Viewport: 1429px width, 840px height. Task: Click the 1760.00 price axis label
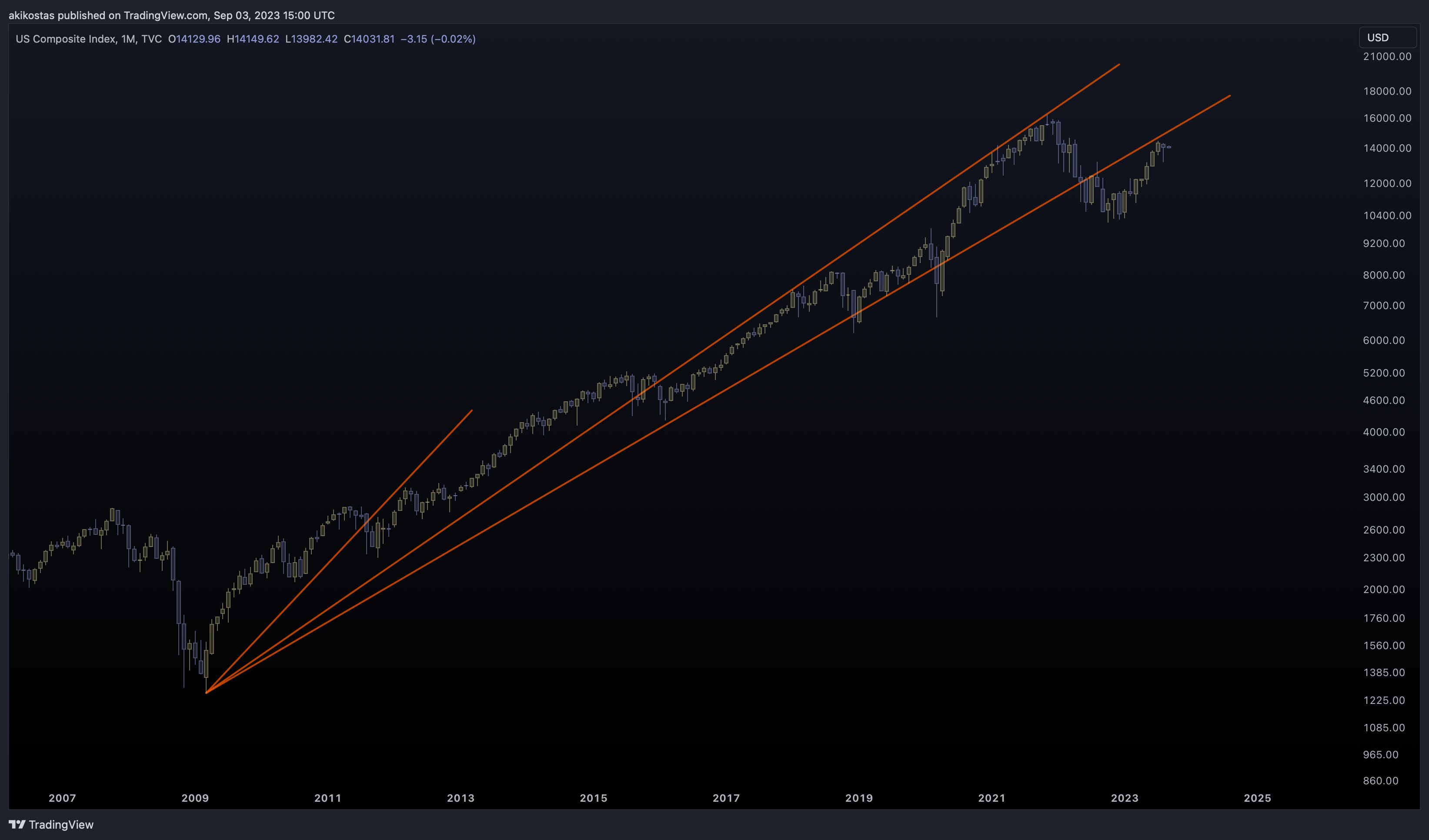click(1384, 618)
